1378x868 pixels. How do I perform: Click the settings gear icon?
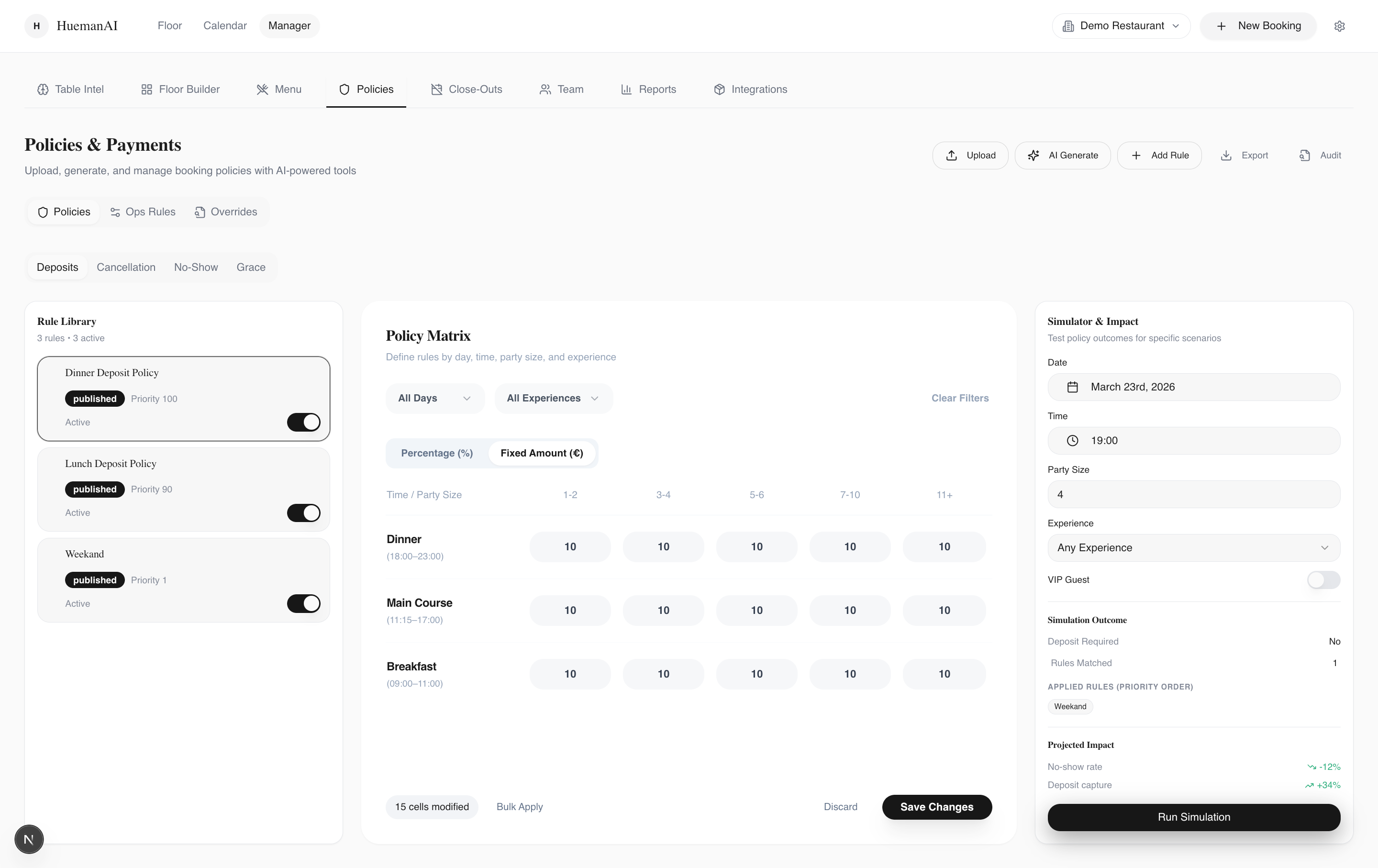point(1339,26)
